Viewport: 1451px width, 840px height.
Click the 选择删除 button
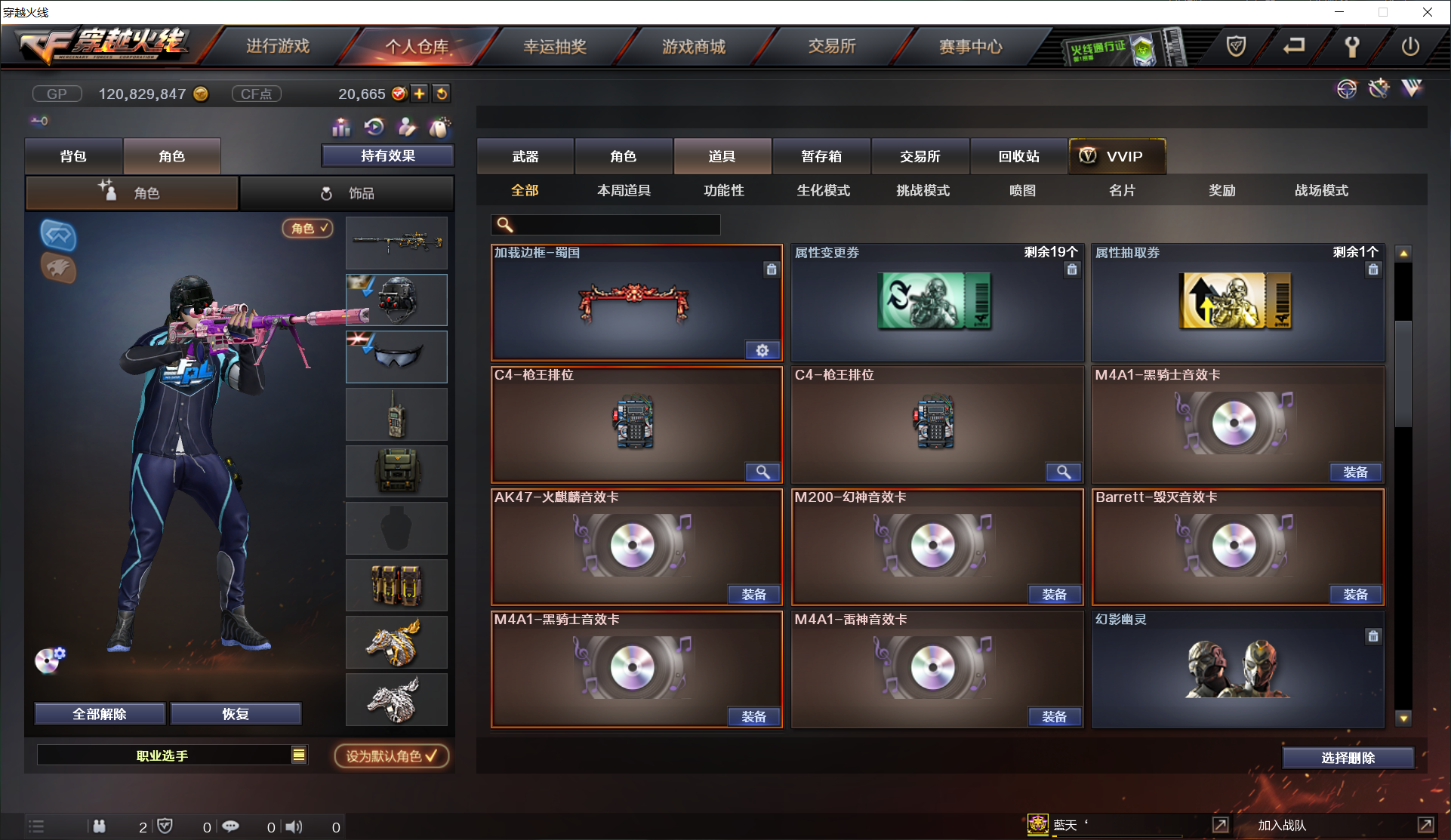click(1348, 758)
